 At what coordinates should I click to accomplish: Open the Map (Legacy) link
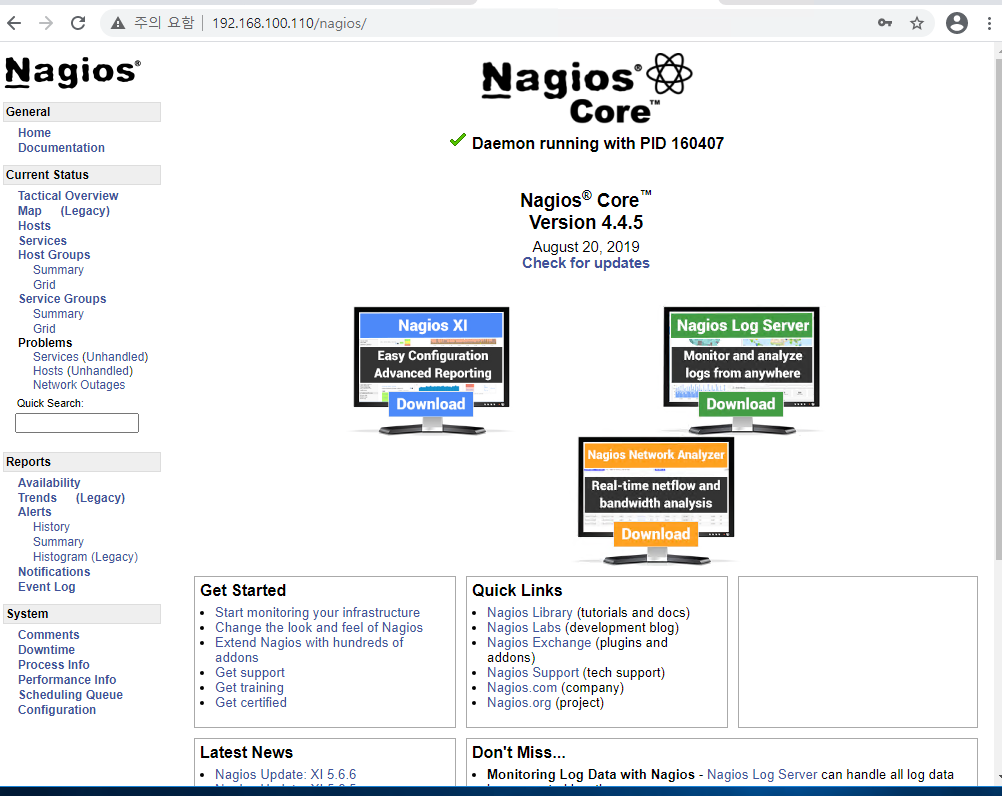pos(85,211)
